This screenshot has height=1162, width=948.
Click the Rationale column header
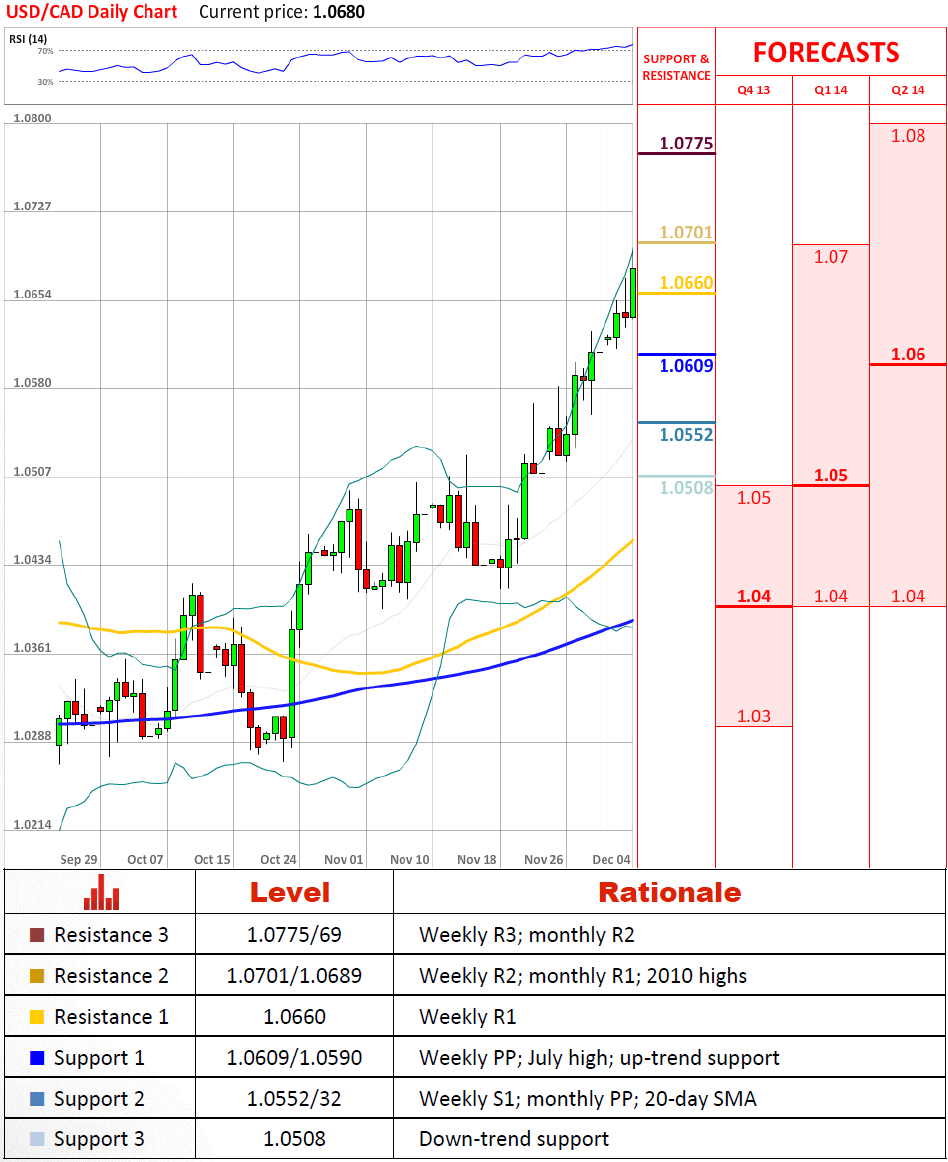670,892
